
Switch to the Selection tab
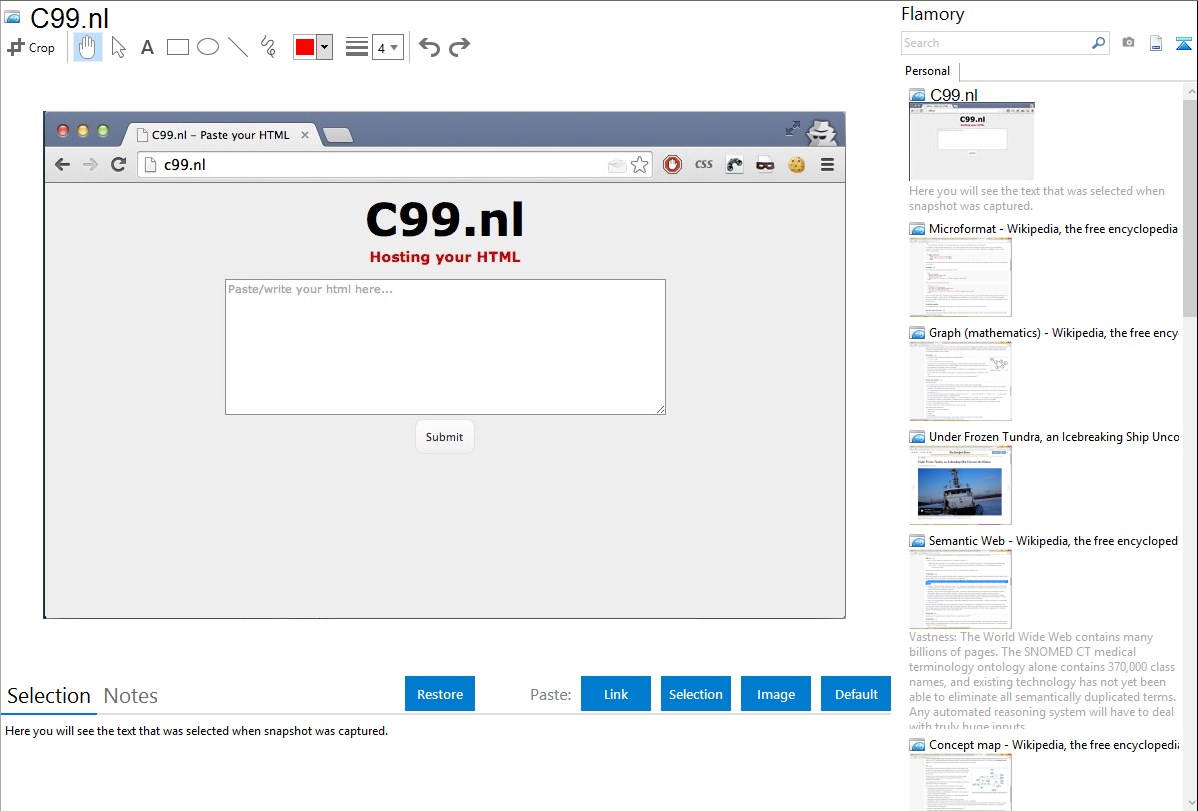pyautogui.click(x=49, y=696)
